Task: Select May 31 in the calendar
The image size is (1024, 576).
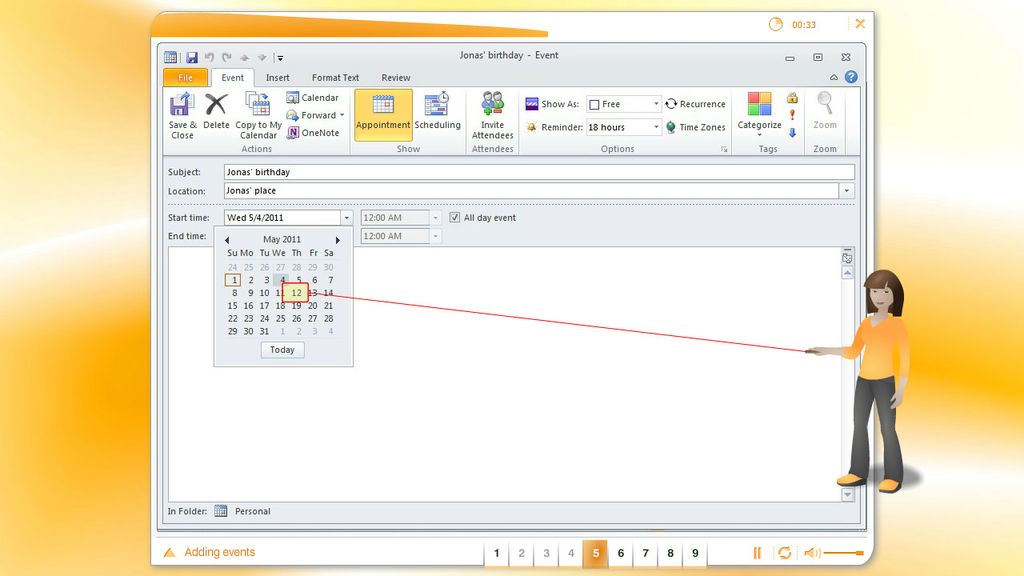Action: [264, 331]
